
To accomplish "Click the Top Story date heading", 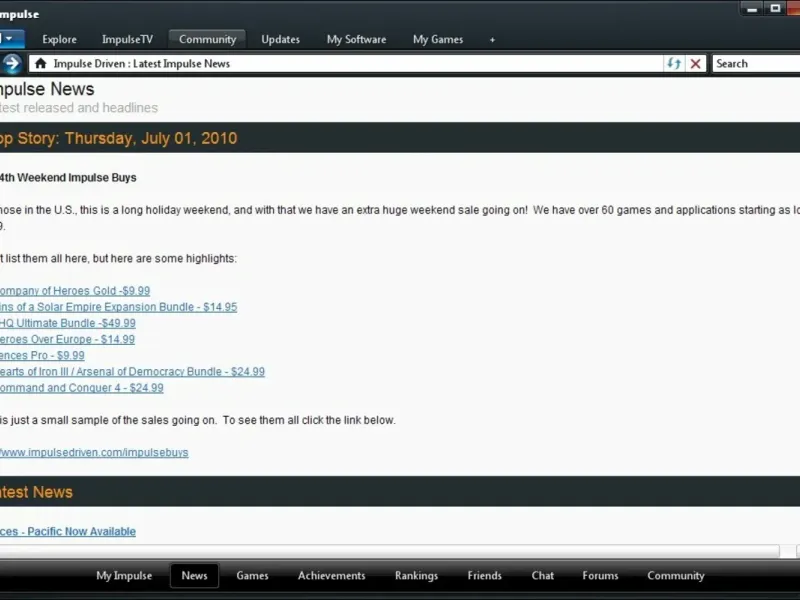I will coord(118,138).
